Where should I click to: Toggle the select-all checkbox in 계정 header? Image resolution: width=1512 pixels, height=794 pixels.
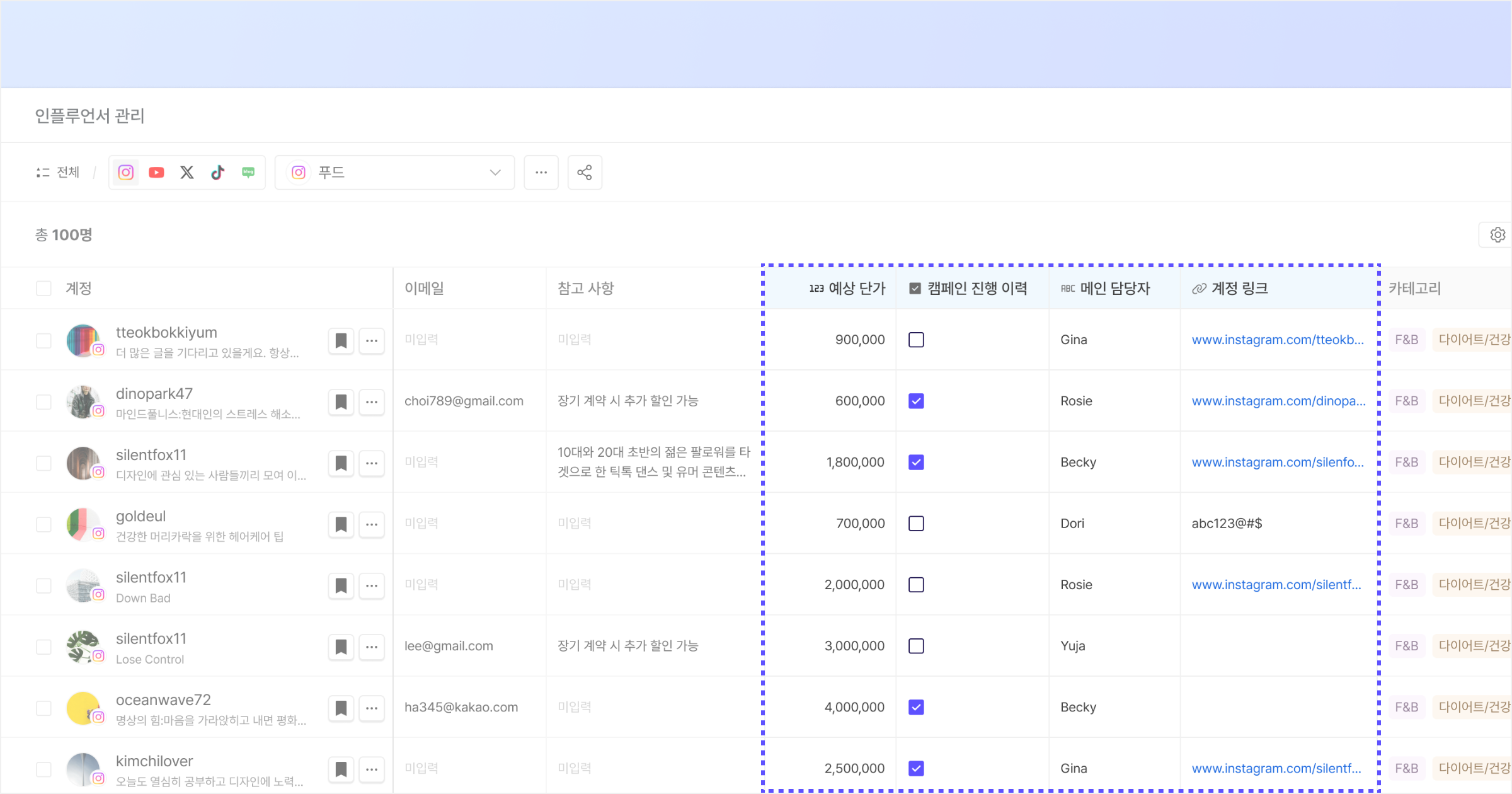tap(43, 289)
